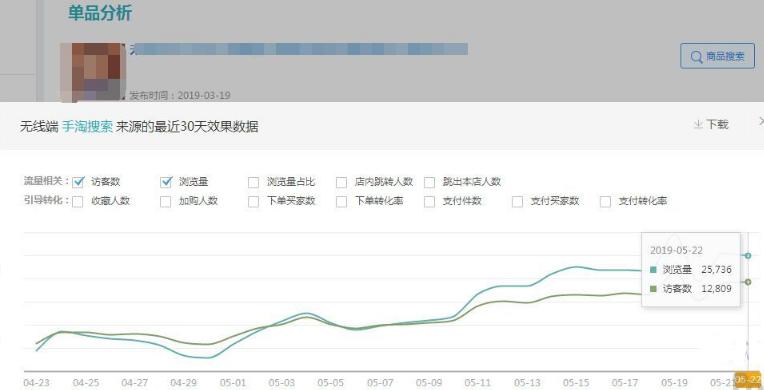This screenshot has height=390, width=764.
Task: Click the 下载 download link
Action: (x=711, y=125)
